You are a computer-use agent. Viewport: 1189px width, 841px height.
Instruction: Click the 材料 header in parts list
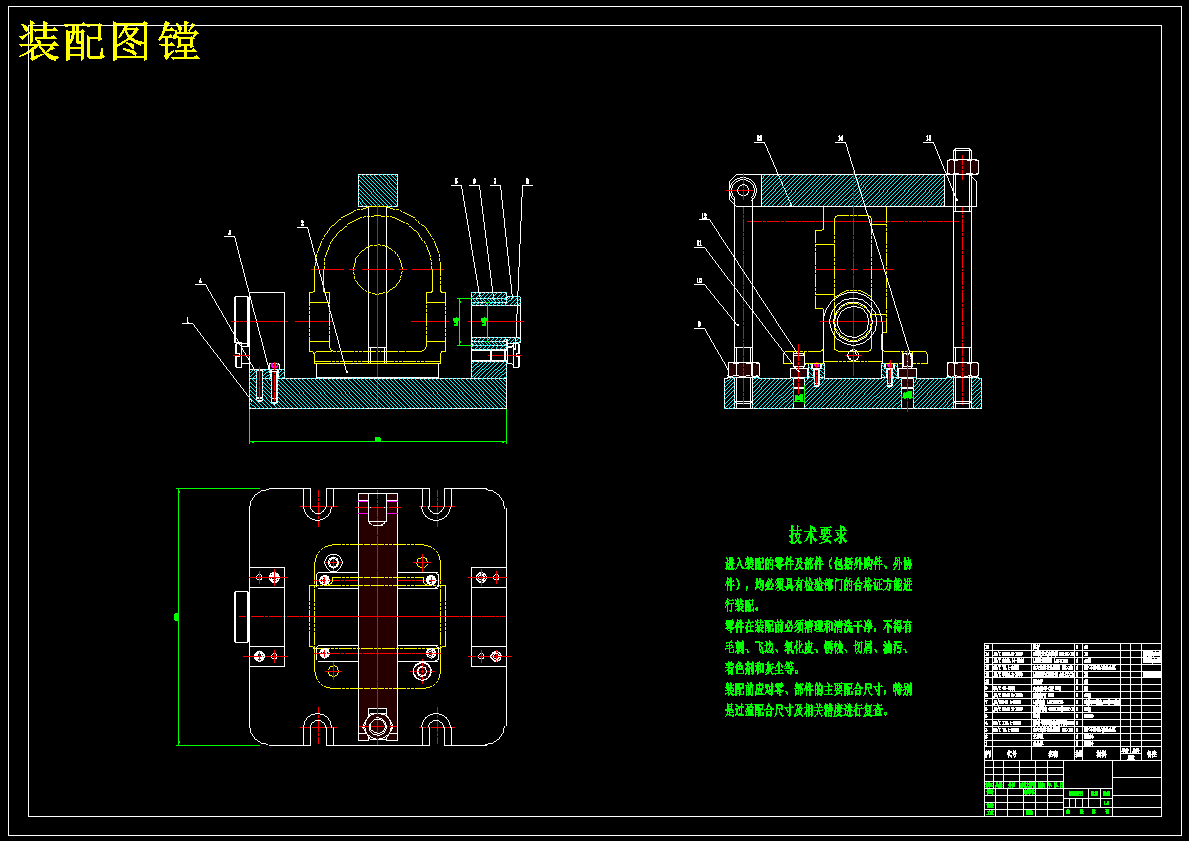pos(1101,755)
